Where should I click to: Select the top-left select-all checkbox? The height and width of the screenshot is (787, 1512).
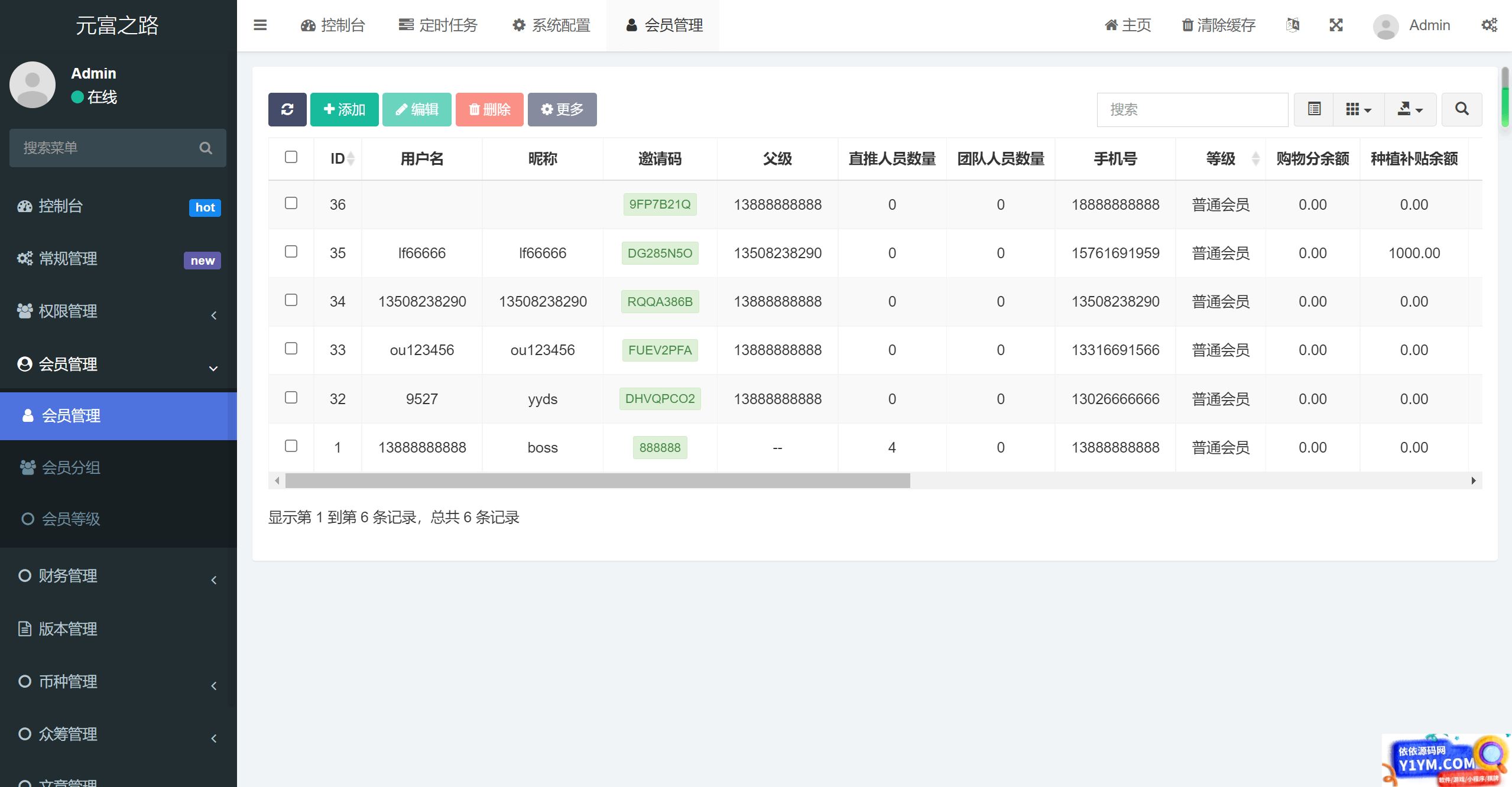coord(291,156)
